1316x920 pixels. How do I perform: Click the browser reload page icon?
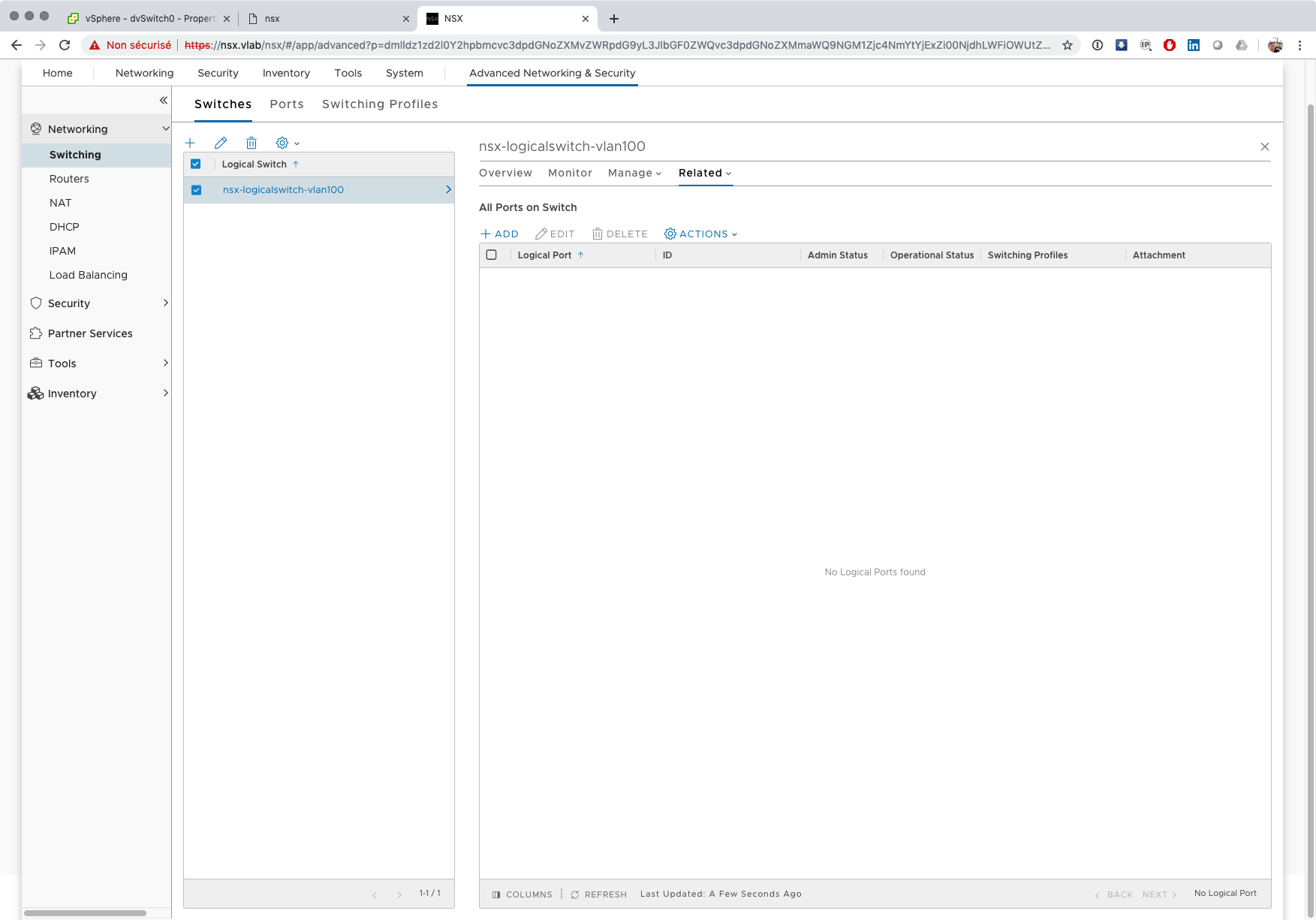pos(65,45)
